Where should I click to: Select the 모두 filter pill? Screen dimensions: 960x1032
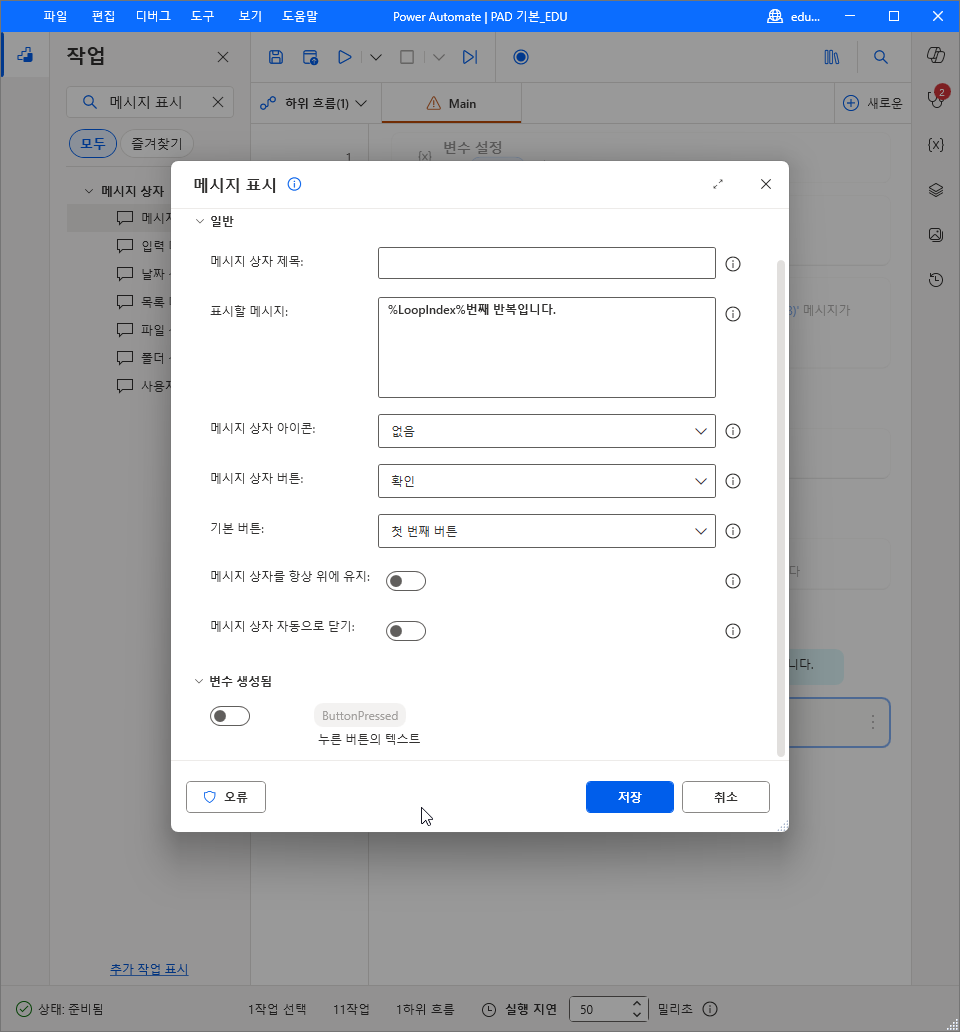(x=93, y=143)
